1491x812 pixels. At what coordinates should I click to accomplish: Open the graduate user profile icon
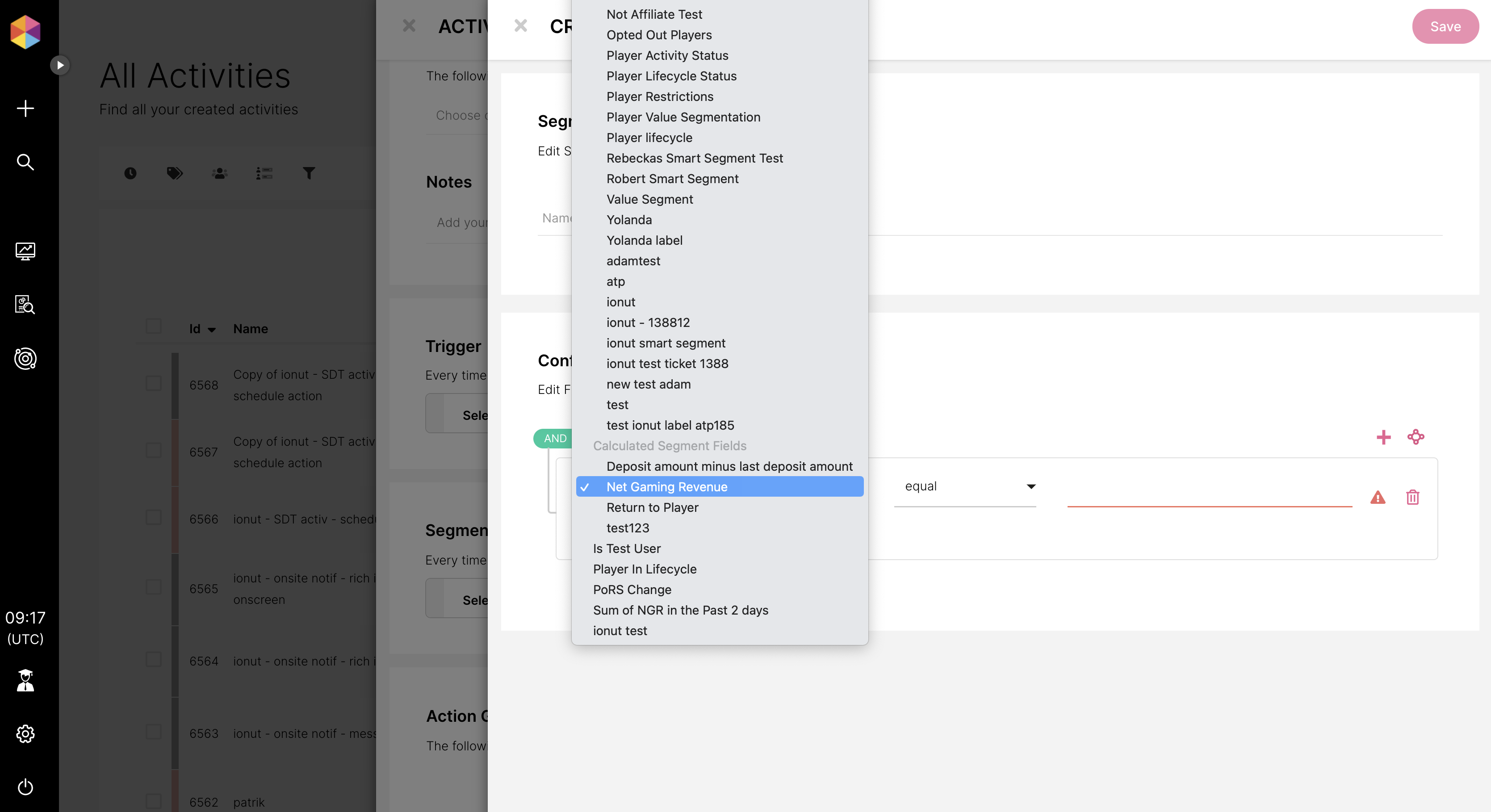[25, 681]
